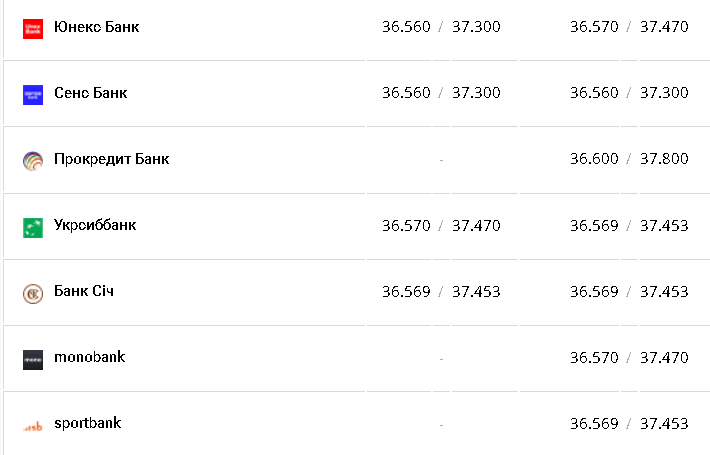Select Прокредит Банк rate 36.600 / 37.800
Viewport: 710px width, 455px height.
tap(629, 159)
